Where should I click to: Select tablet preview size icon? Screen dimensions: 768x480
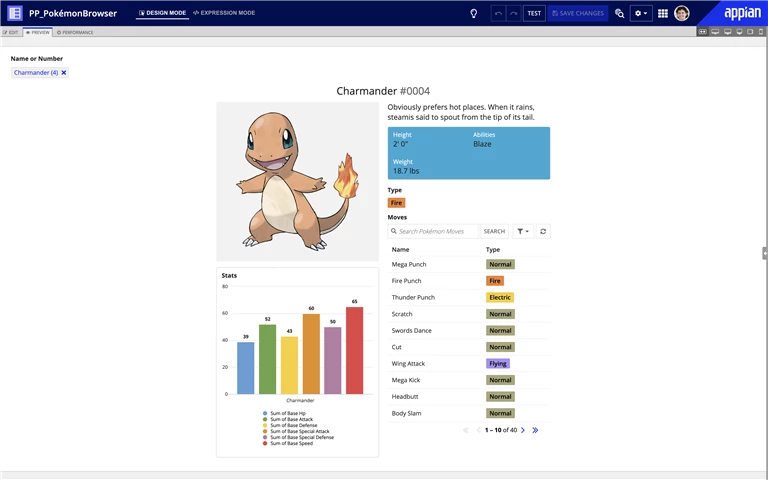(750, 32)
